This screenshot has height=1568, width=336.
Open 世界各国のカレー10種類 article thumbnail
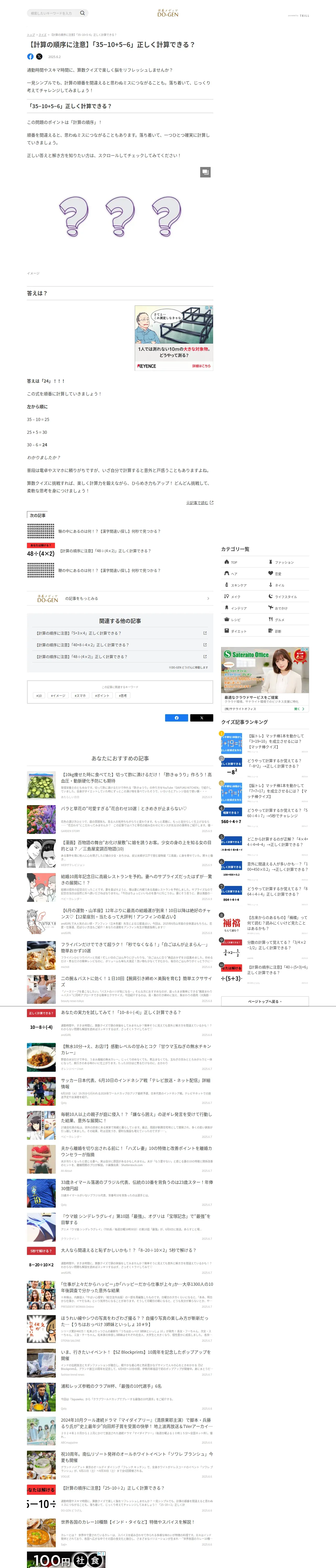pos(41,1533)
